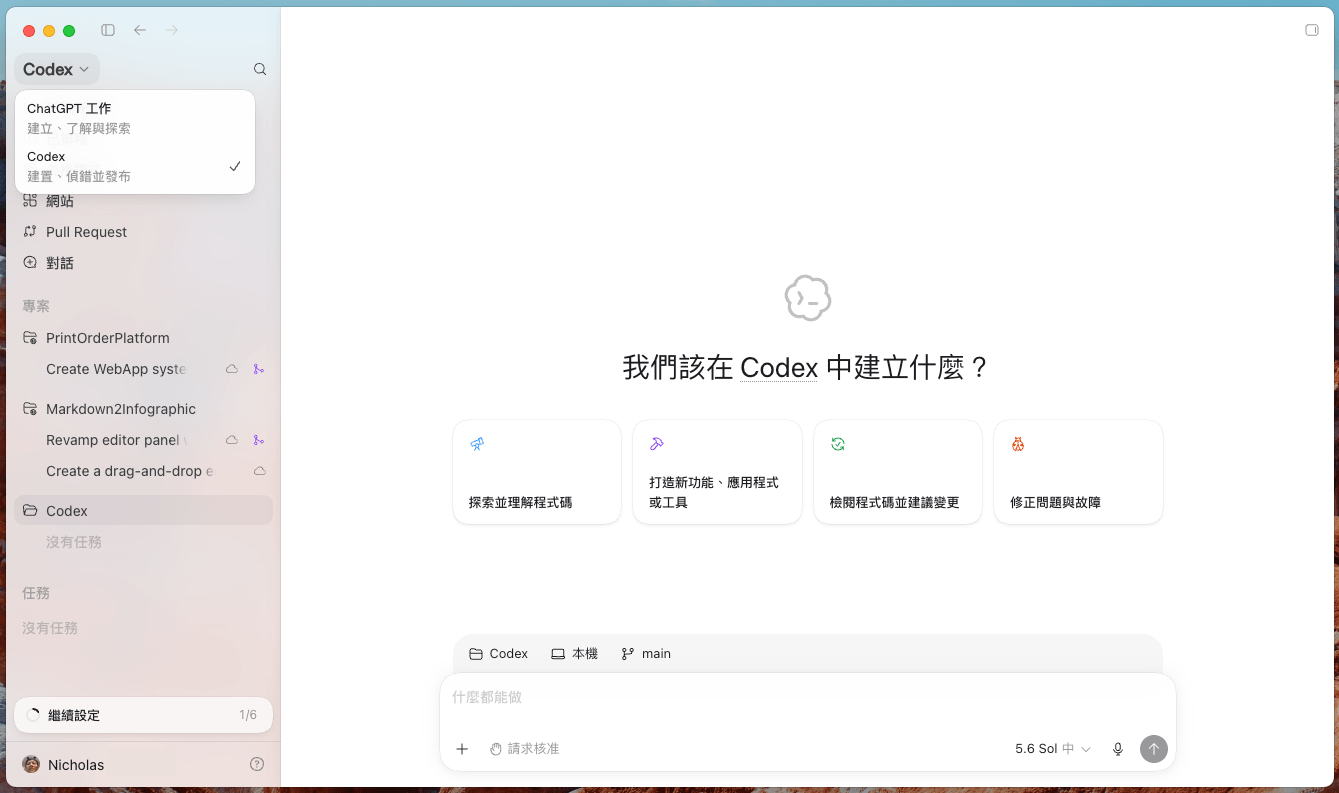Viewport: 1339px width, 793px height.
Task: Choose the 修正問題與故障 suggestion card
Action: [1078, 472]
